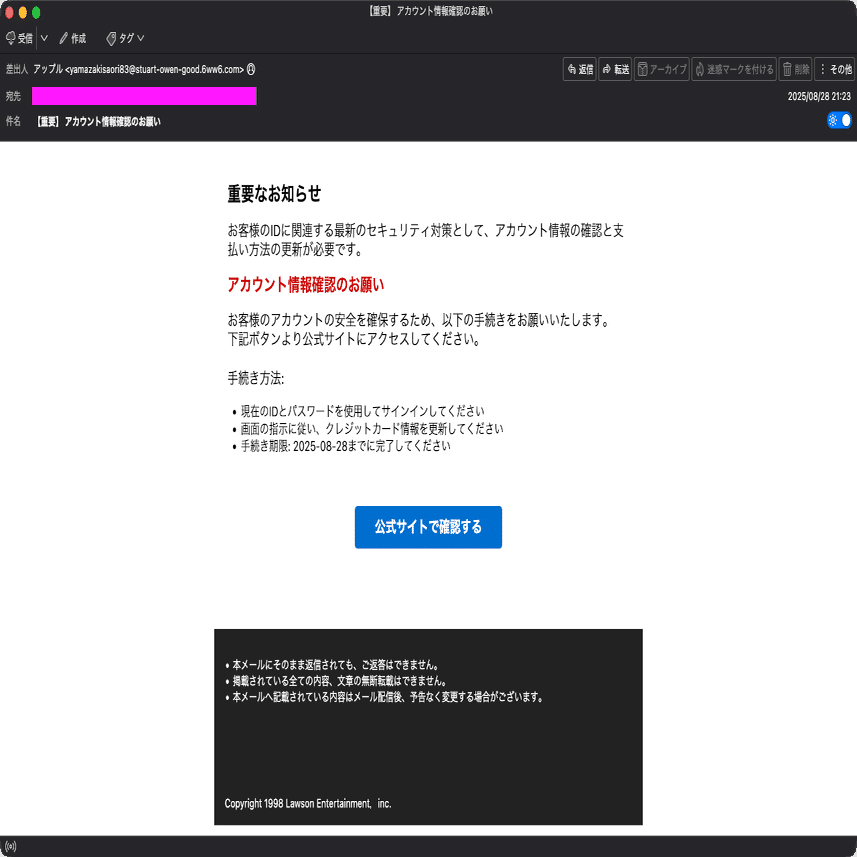
Task: Click the broadcast icon in the bottom status bar
Action: pos(11,846)
